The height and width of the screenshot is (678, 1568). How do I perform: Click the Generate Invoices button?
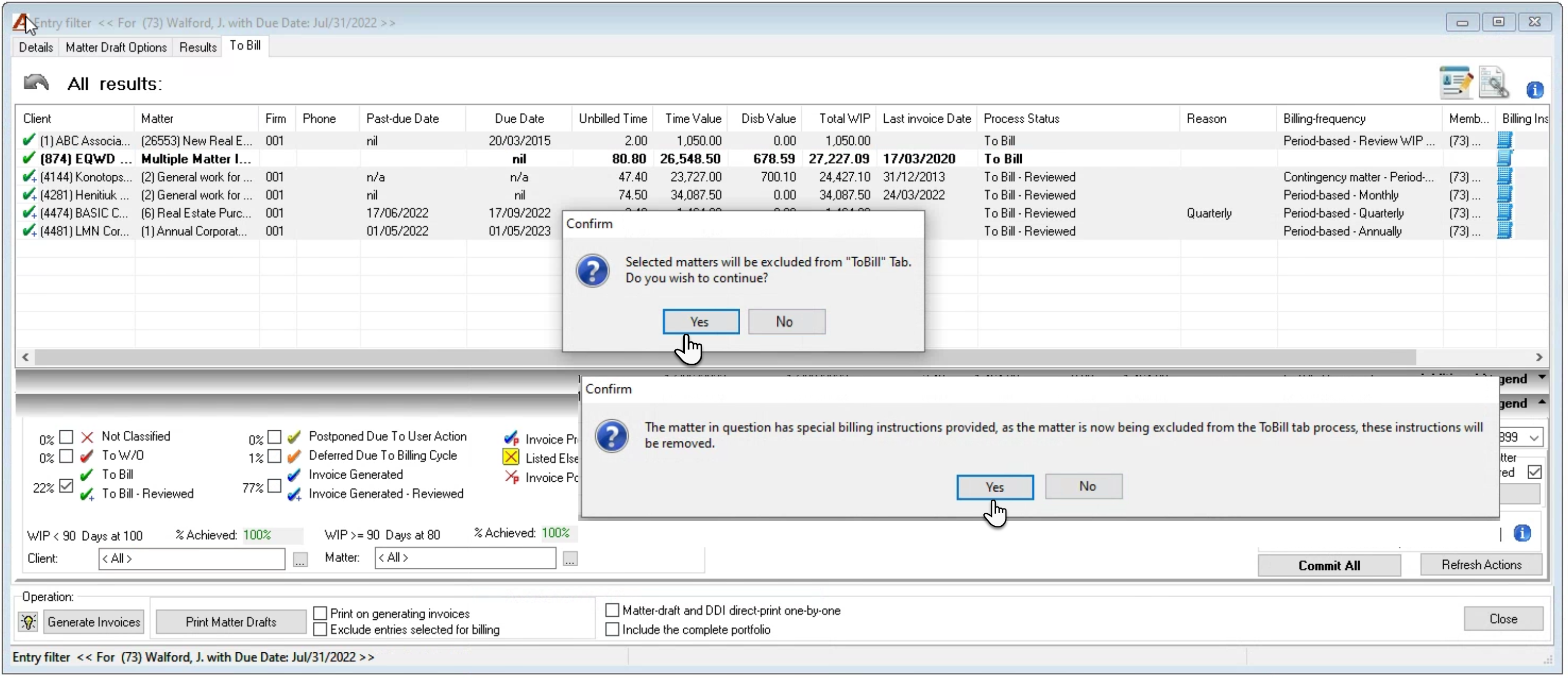(x=93, y=621)
